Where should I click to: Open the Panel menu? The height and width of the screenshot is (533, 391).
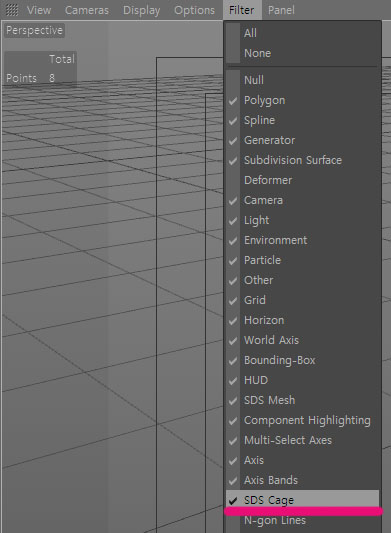click(x=281, y=10)
